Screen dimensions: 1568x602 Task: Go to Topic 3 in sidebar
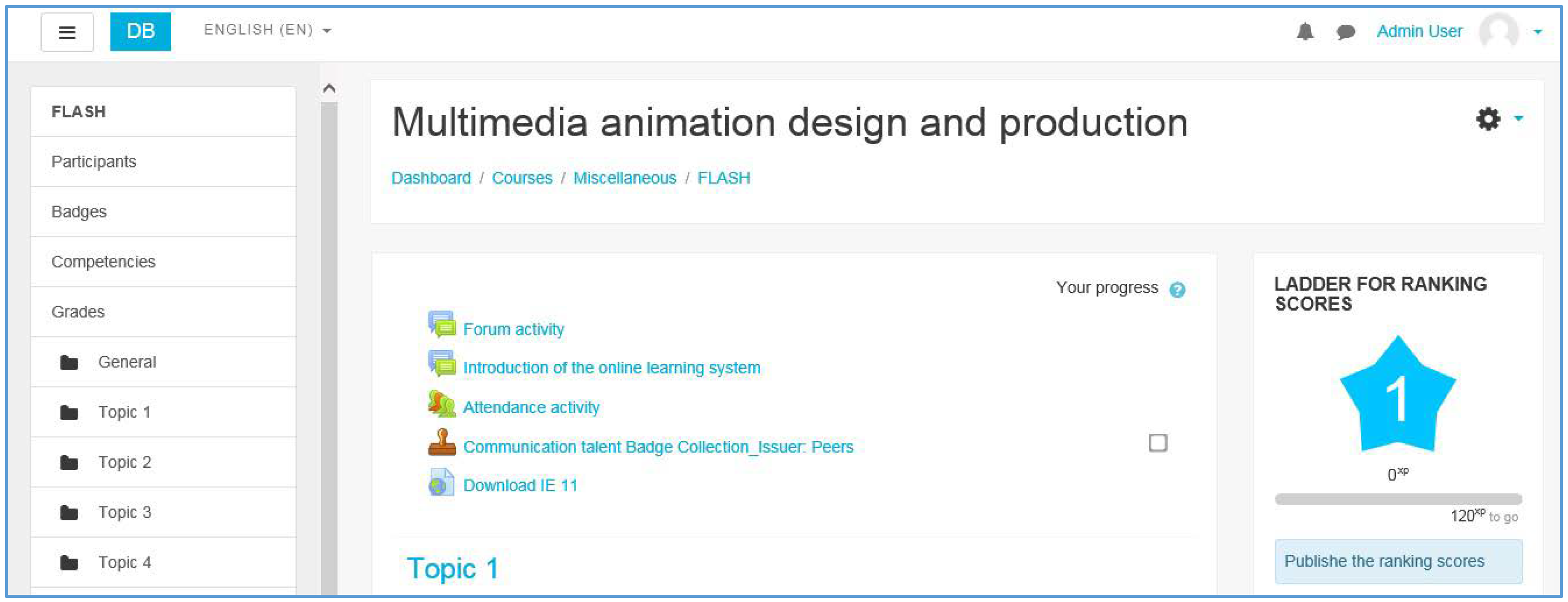point(163,512)
